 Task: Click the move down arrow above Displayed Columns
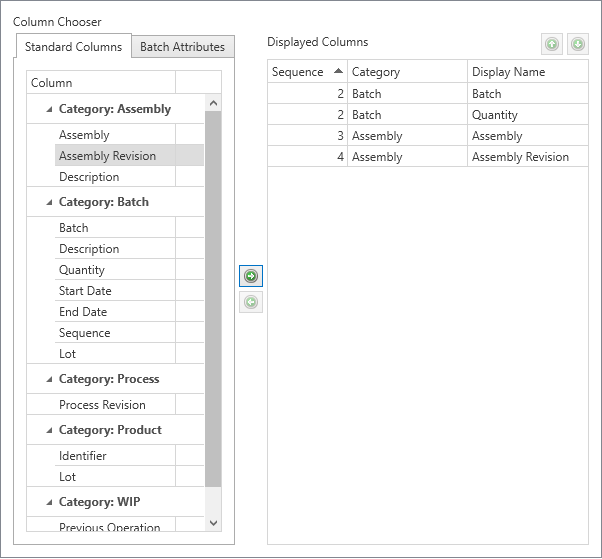point(577,44)
